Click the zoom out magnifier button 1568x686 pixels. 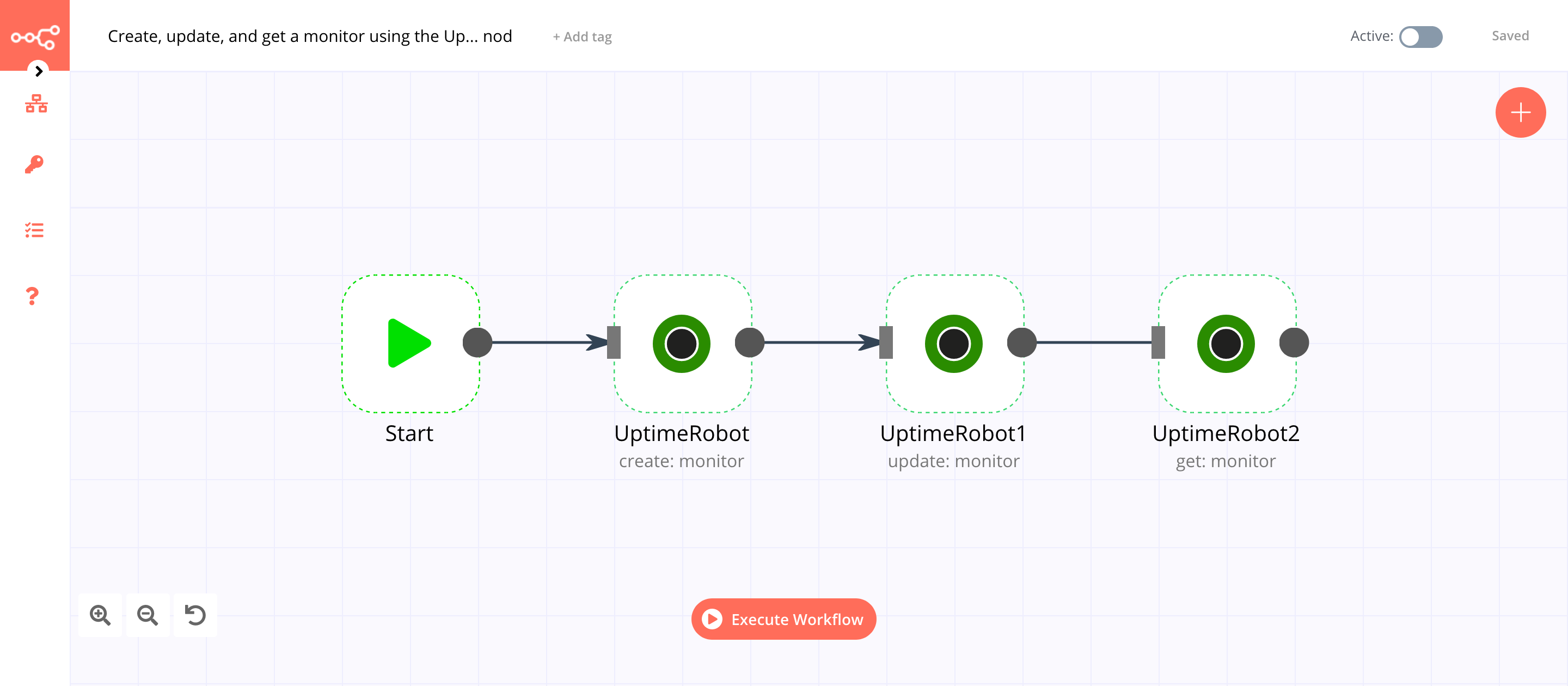(x=149, y=614)
